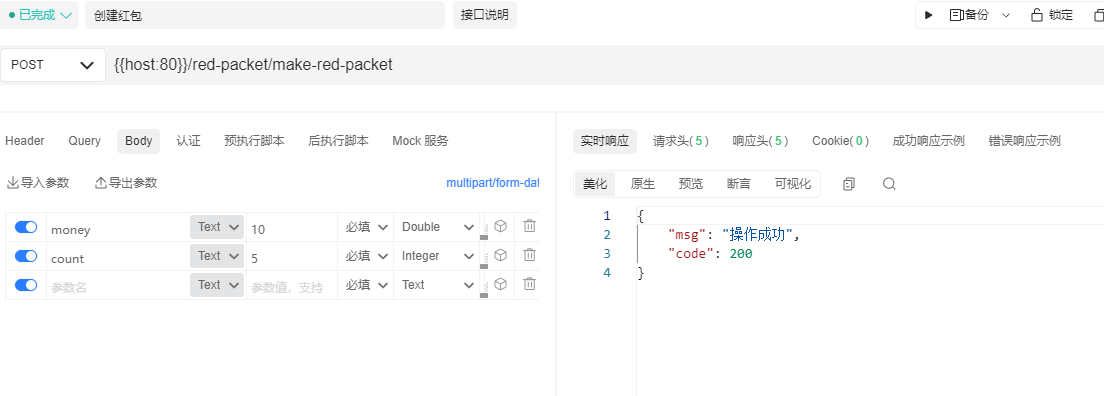The height and width of the screenshot is (396, 1104).
Task: Click the 创建红包 name field
Action: [x=265, y=15]
